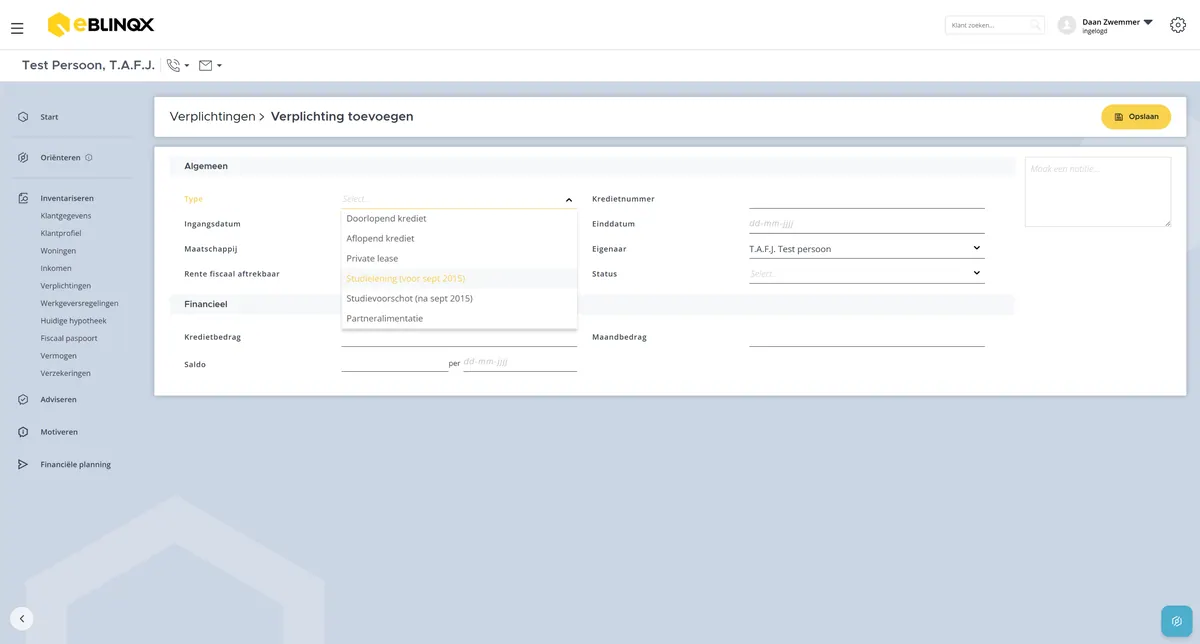1200x644 pixels.
Task: Open the Eigenaar dropdown
Action: pos(867,248)
